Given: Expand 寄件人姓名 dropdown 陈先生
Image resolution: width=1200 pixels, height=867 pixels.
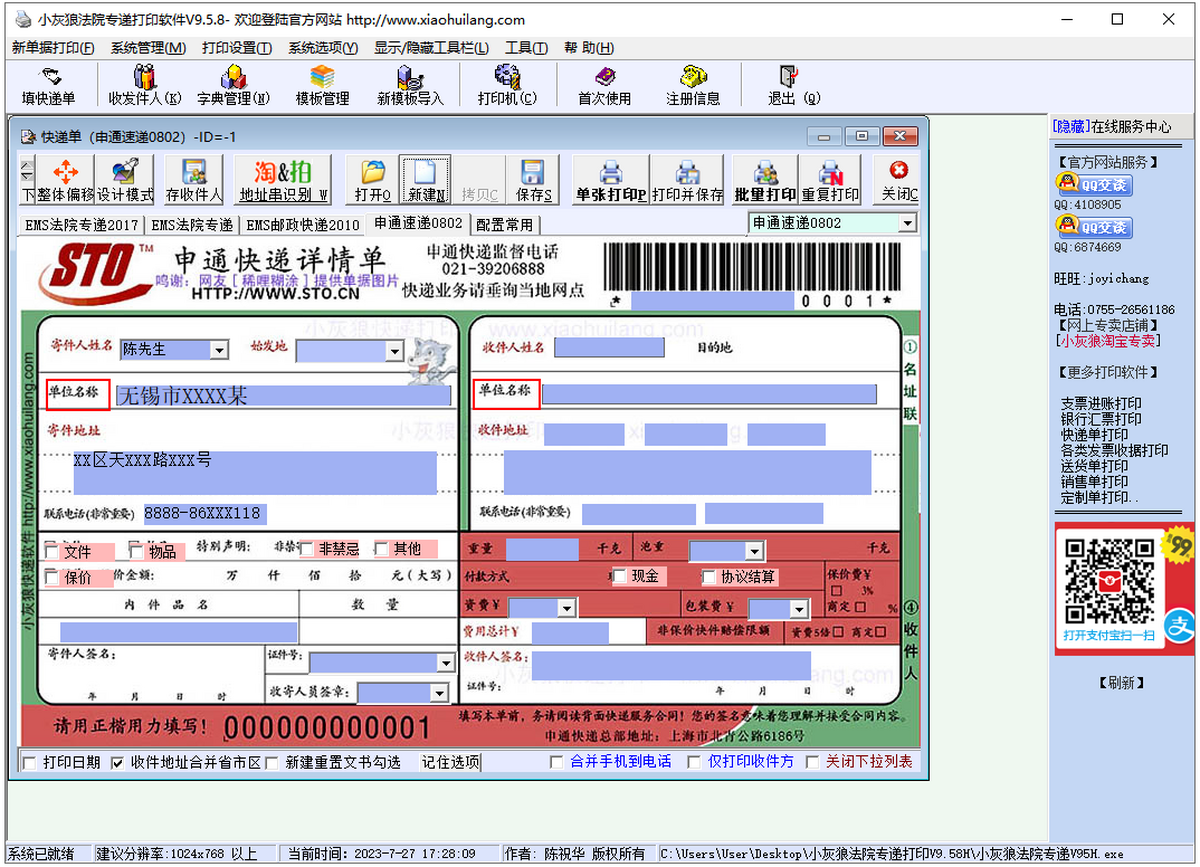Looking at the screenshot, I should [219, 350].
